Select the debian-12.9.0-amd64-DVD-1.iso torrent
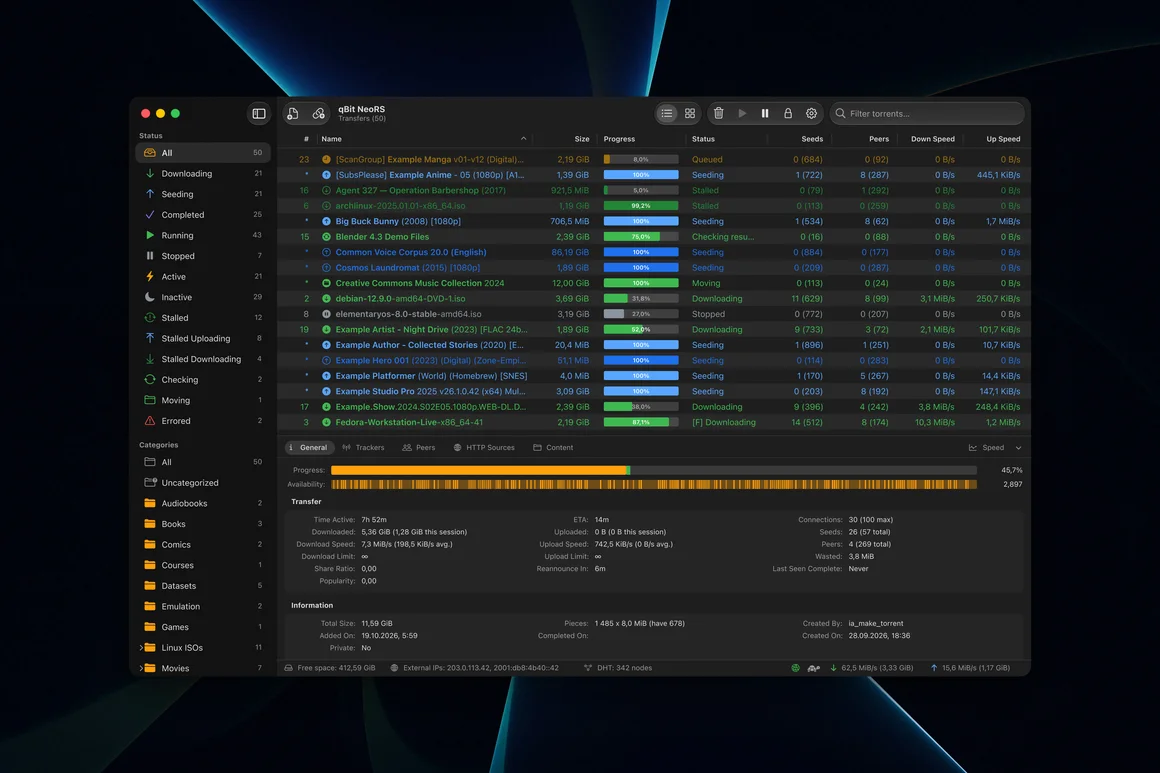This screenshot has height=773, width=1160. click(x=654, y=299)
